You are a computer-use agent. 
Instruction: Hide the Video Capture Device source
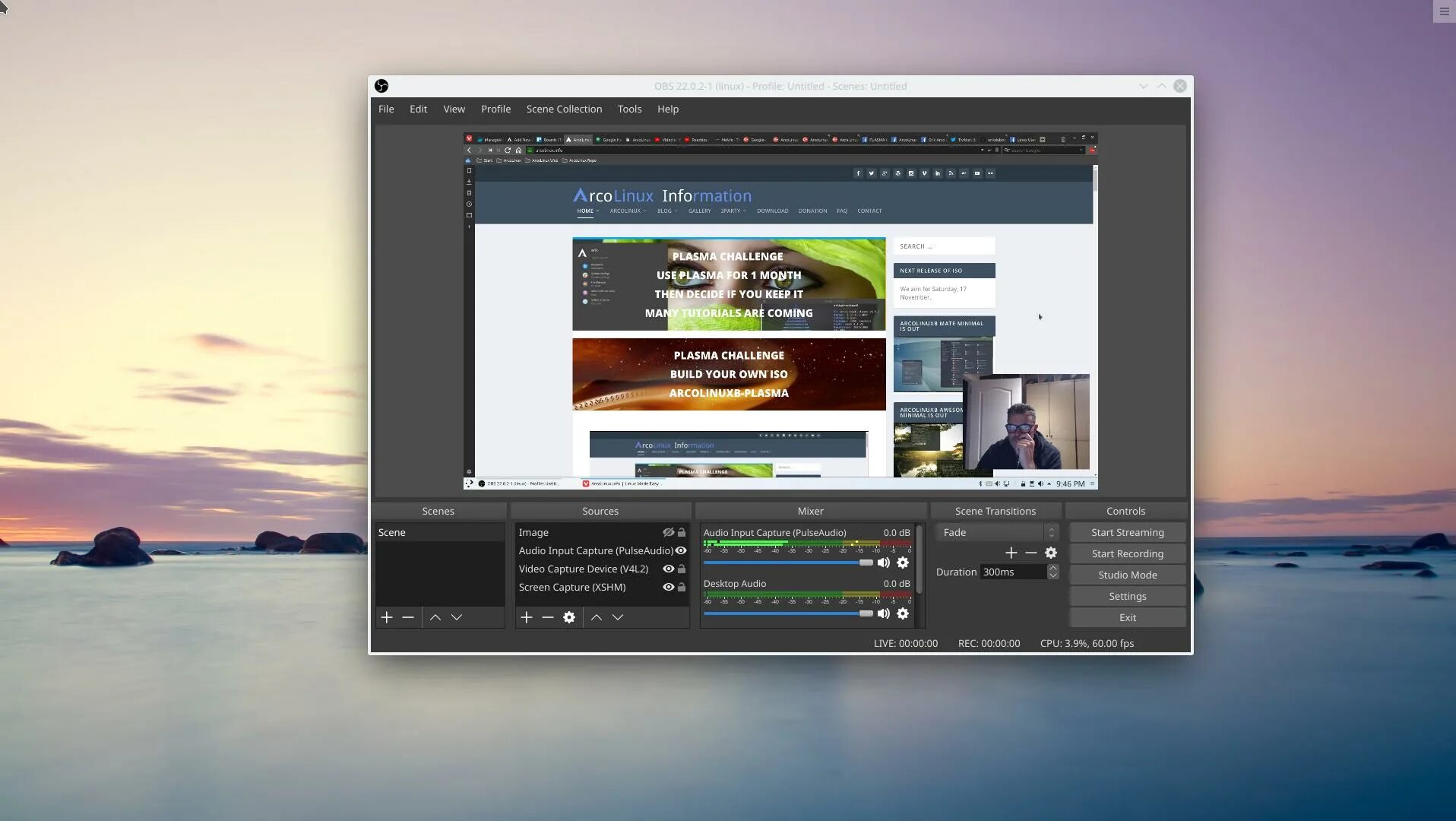pos(668,569)
